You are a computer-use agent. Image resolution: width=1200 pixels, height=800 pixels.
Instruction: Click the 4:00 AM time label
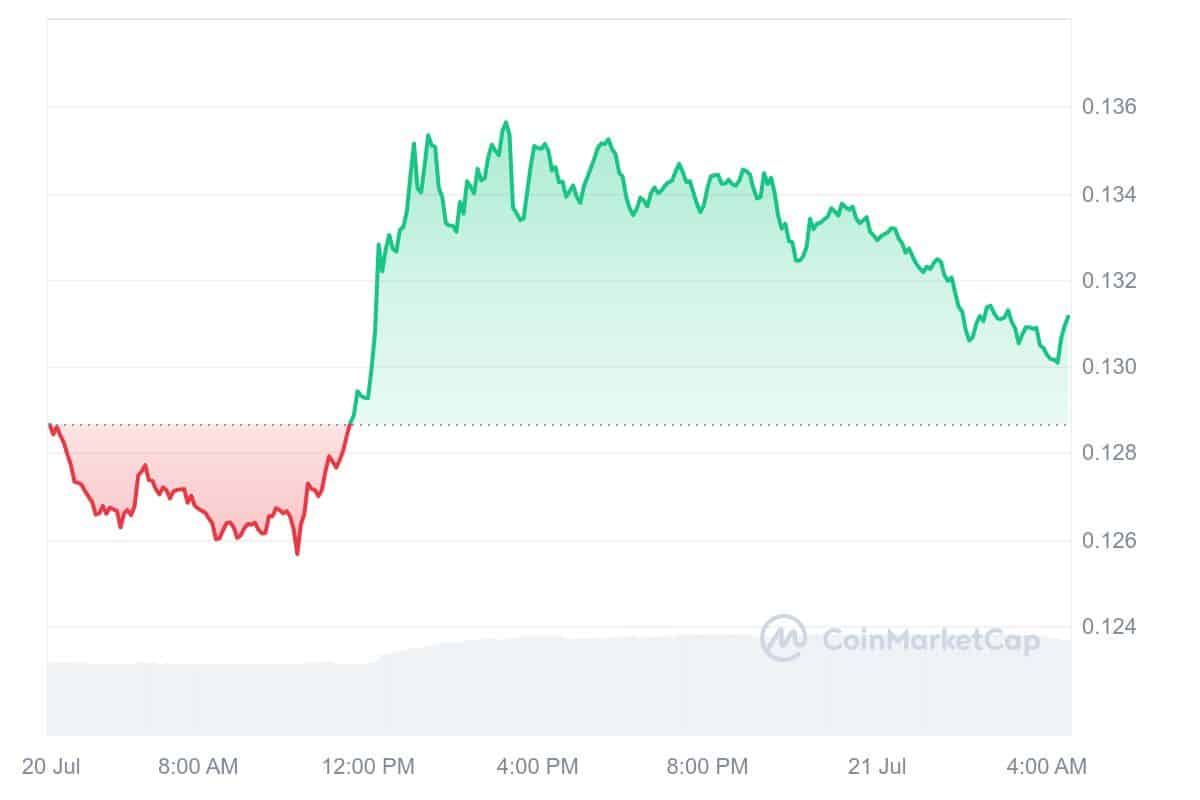(1045, 767)
